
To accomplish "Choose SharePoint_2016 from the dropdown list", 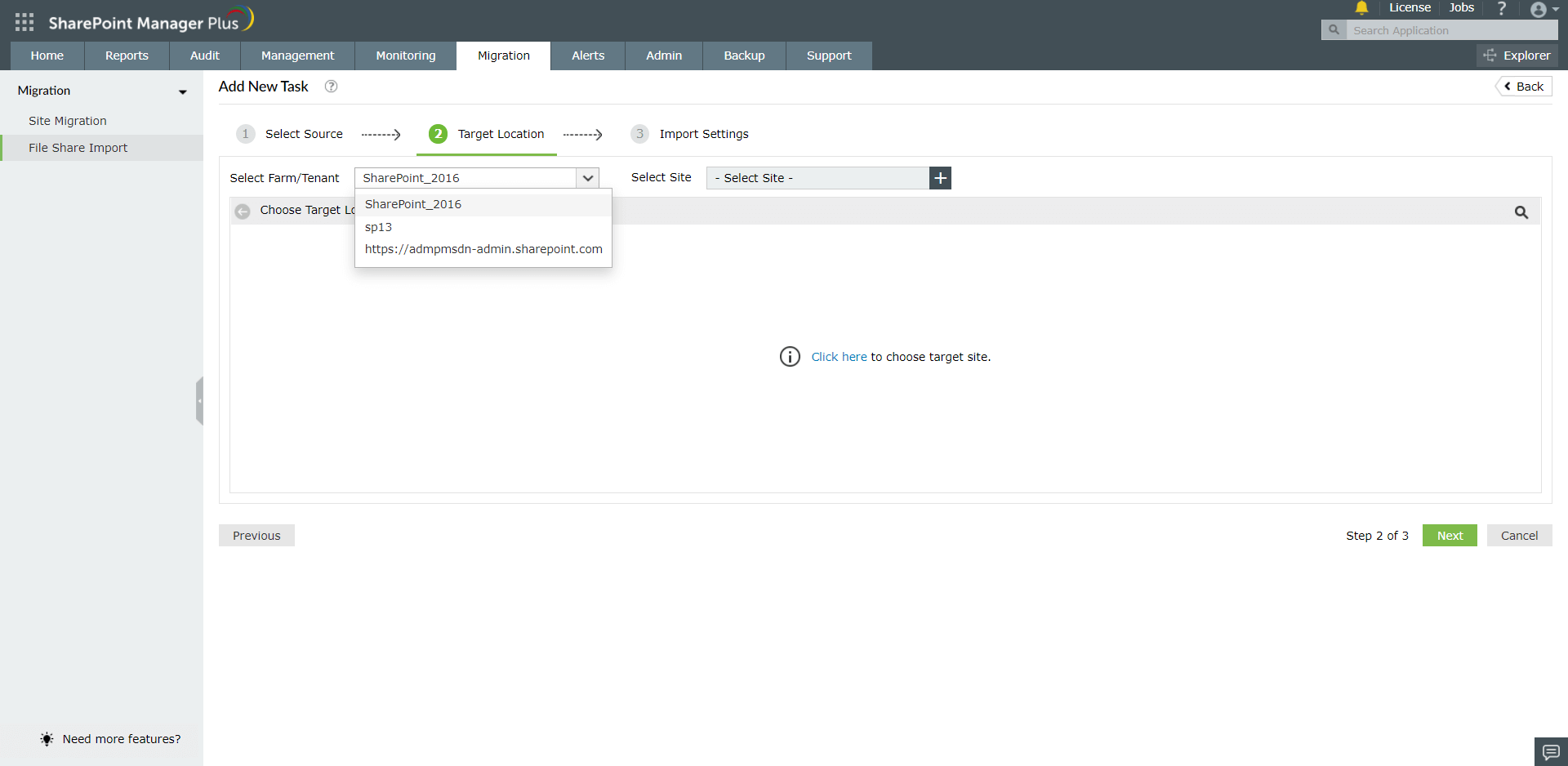I will click(x=483, y=204).
